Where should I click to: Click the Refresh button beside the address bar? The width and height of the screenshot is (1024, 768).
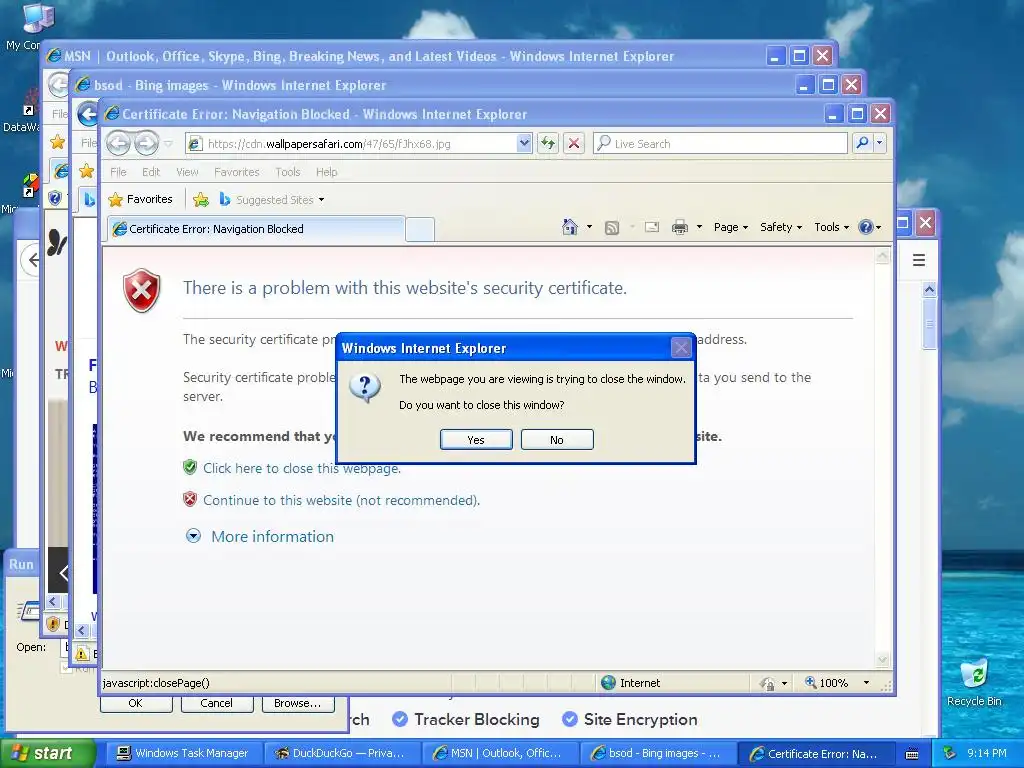pos(548,143)
